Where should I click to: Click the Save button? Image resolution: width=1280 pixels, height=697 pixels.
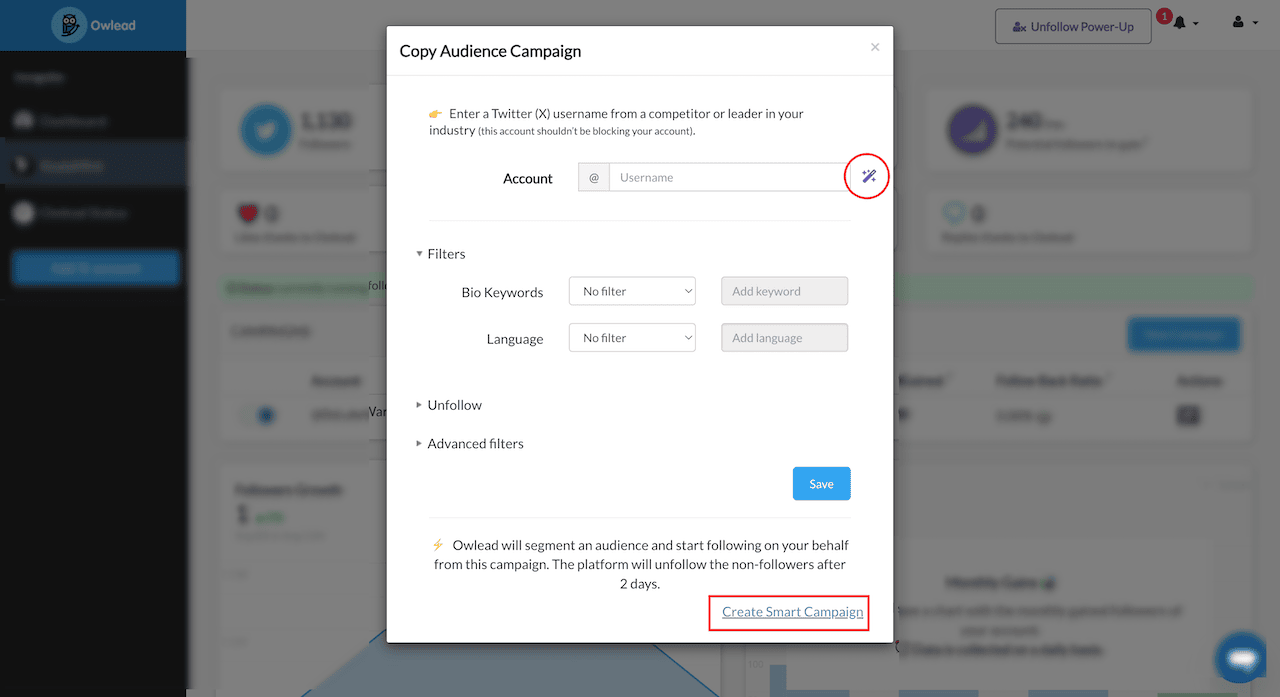tap(822, 484)
